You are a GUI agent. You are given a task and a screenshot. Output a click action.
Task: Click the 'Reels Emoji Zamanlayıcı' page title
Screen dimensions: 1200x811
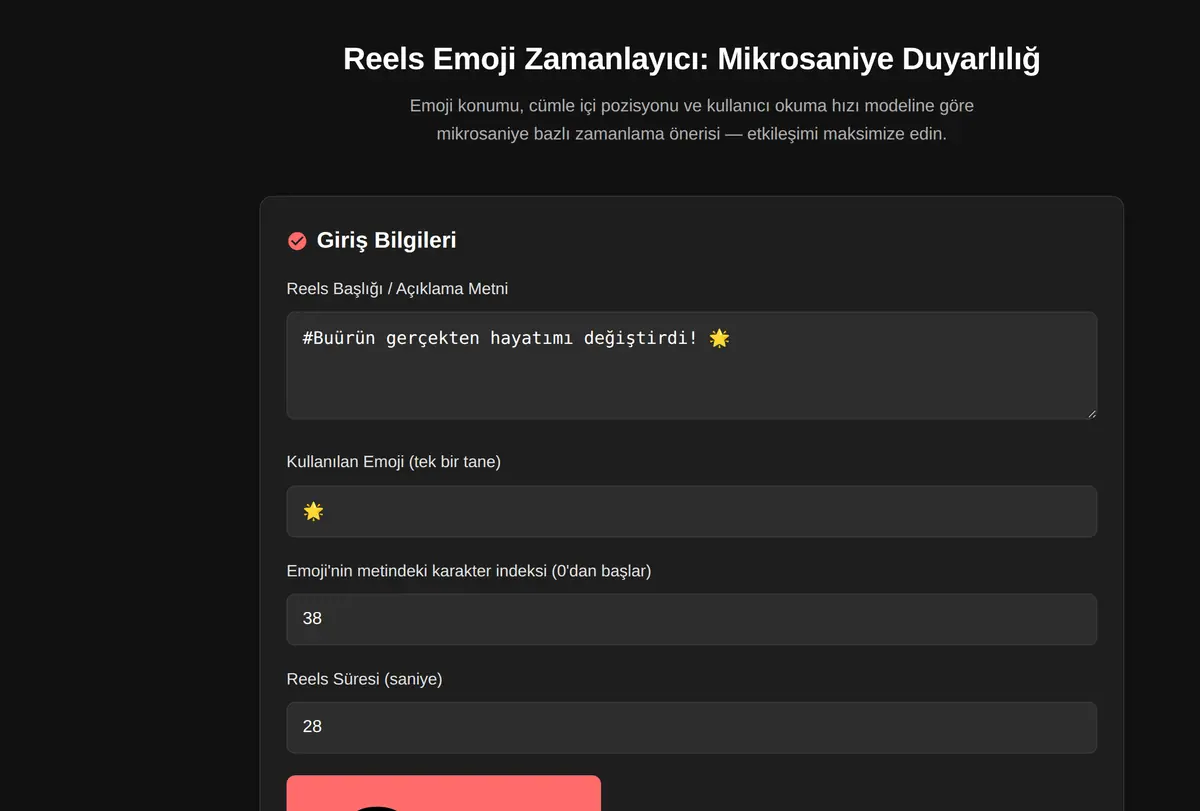pyautogui.click(x=691, y=59)
